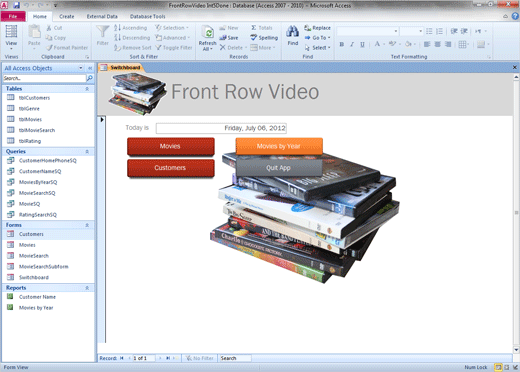Toggle Italic text formatting

pyautogui.click(x=352, y=44)
